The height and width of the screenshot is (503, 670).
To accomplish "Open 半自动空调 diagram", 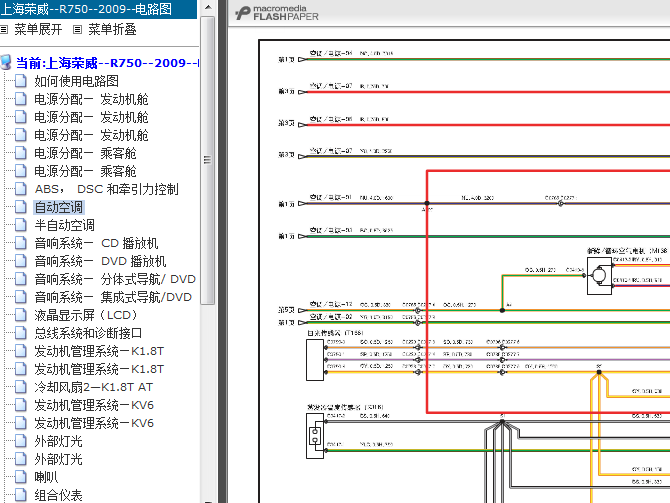I will point(65,225).
